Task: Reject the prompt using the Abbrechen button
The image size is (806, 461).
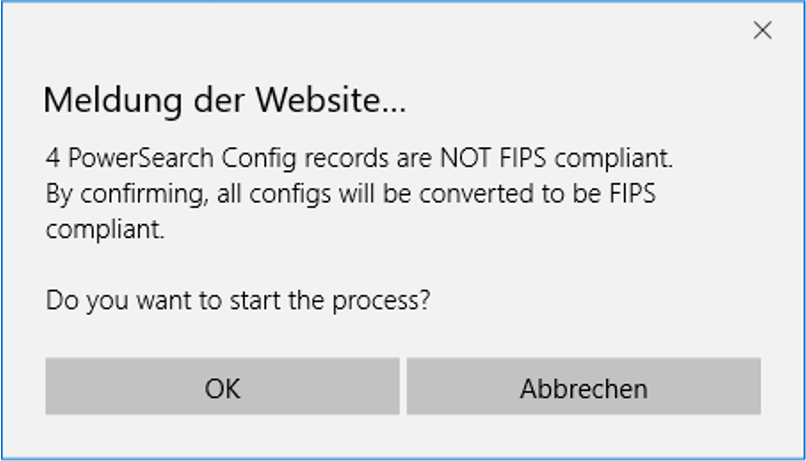Action: pyautogui.click(x=583, y=386)
